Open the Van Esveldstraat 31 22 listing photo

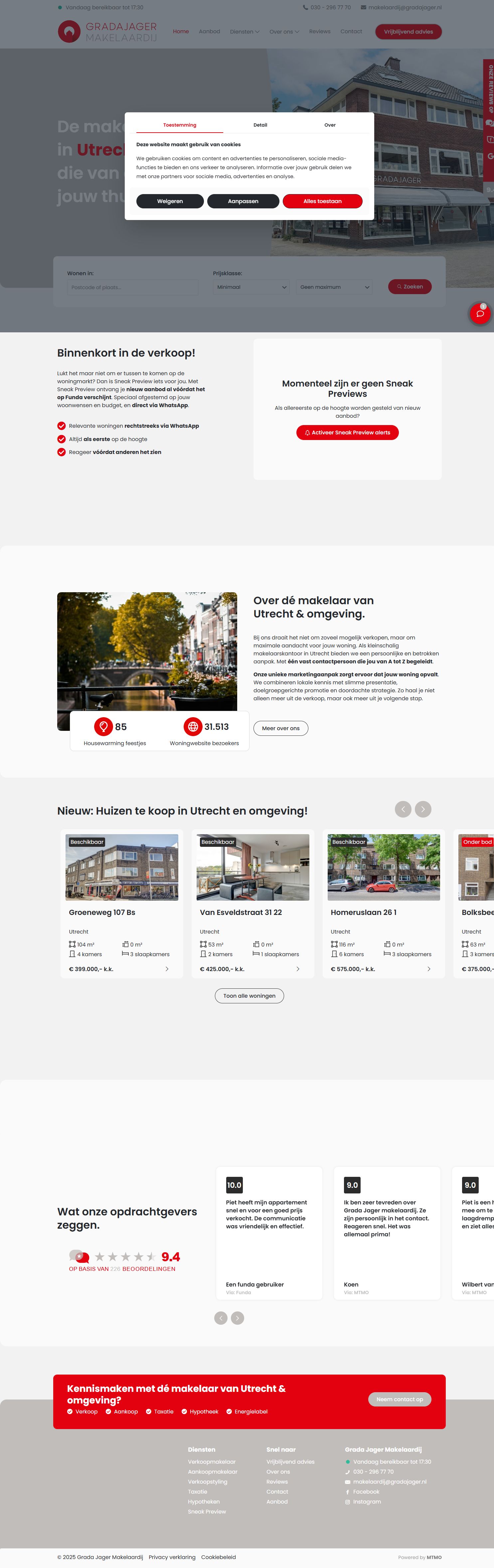click(253, 867)
